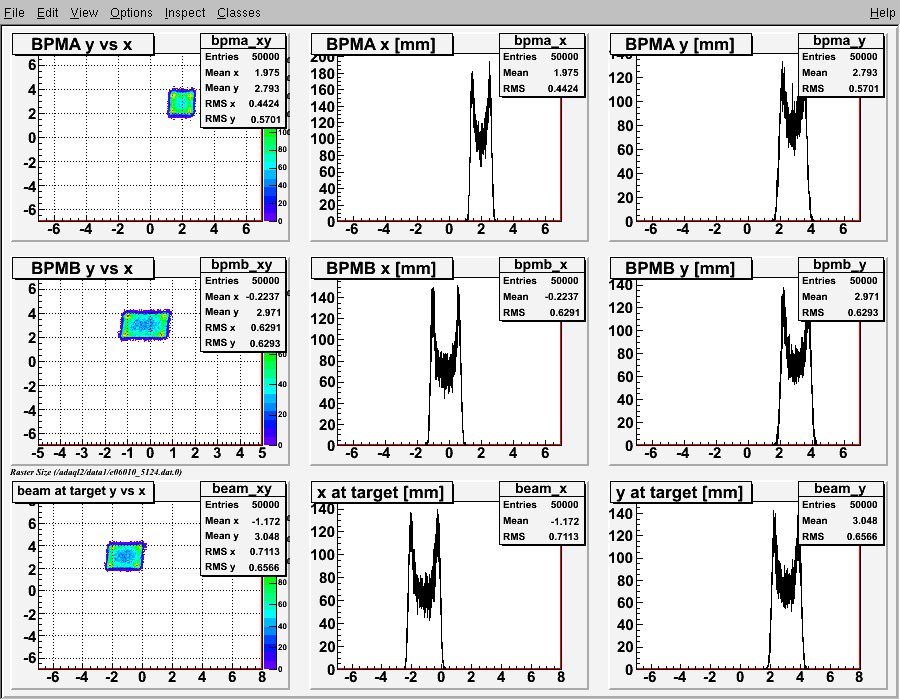Click the bpmb_x statistics box header
Image resolution: width=900 pixels, height=700 pixels.
541,265
